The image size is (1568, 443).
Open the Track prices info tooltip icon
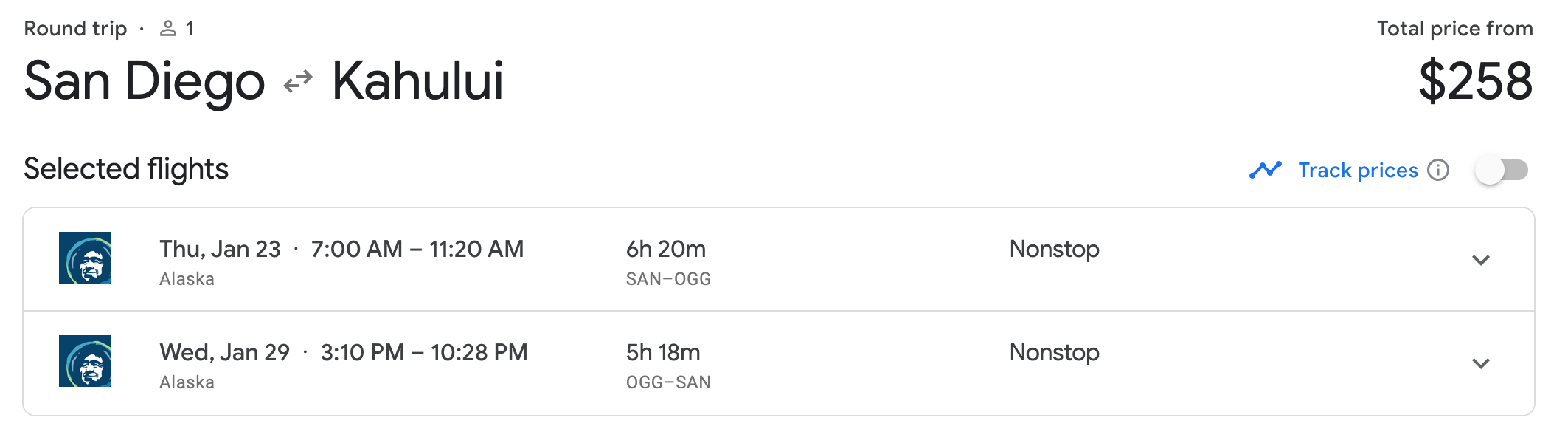pyautogui.click(x=1437, y=170)
